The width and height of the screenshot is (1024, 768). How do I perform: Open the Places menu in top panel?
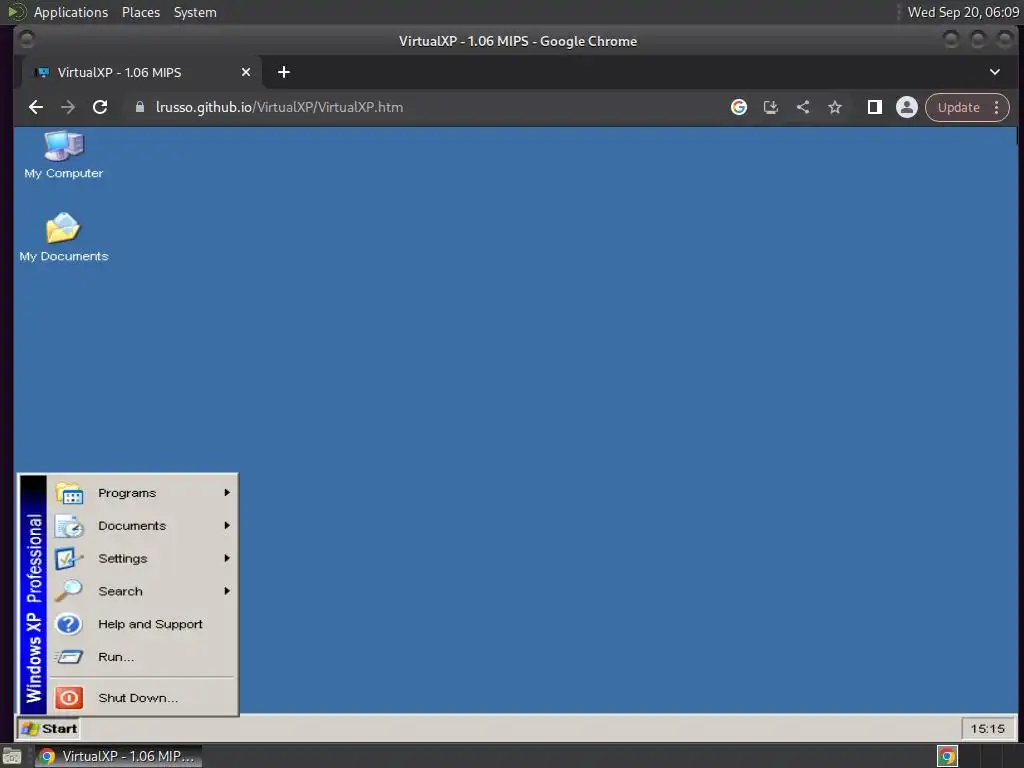[141, 12]
